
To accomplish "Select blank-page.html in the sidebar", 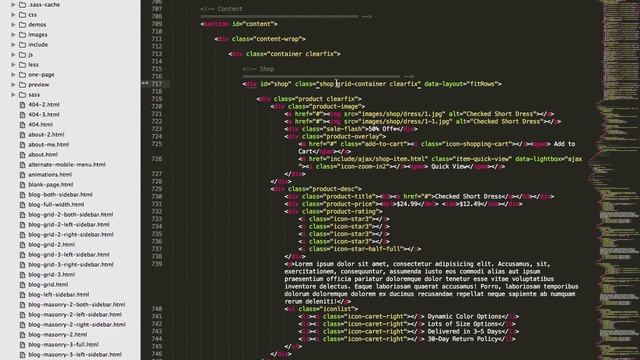I will [x=51, y=184].
